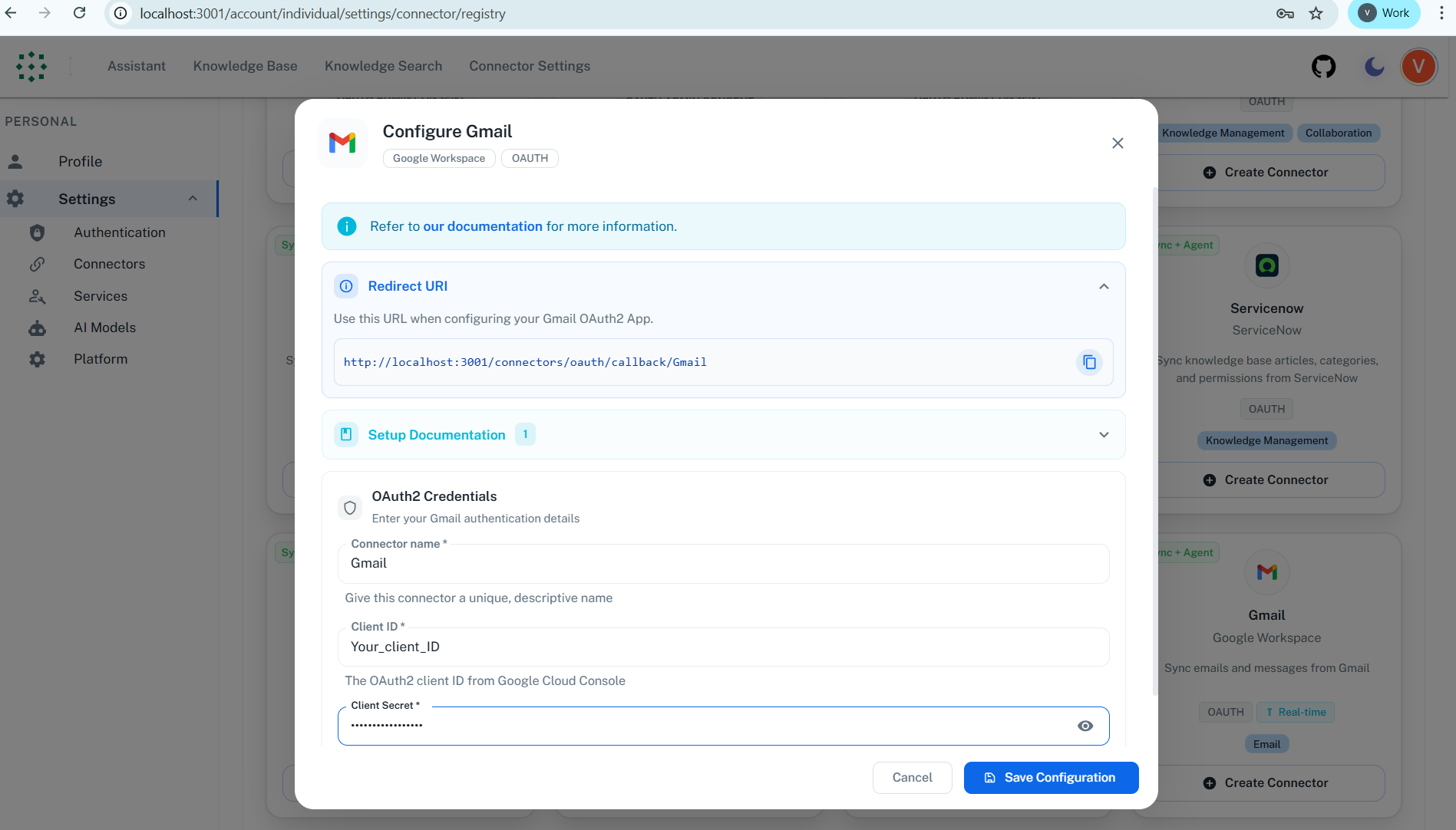The width and height of the screenshot is (1456, 830).
Task: Open the GitHub icon in the top bar
Action: (x=1323, y=66)
